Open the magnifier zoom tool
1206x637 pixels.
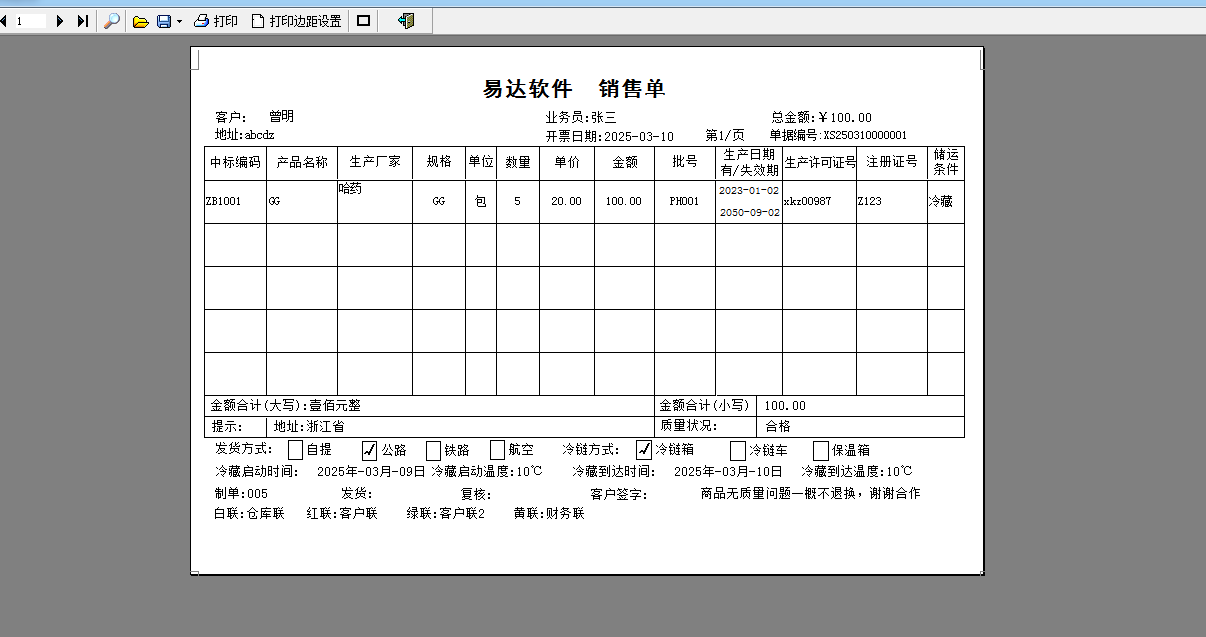pyautogui.click(x=112, y=20)
